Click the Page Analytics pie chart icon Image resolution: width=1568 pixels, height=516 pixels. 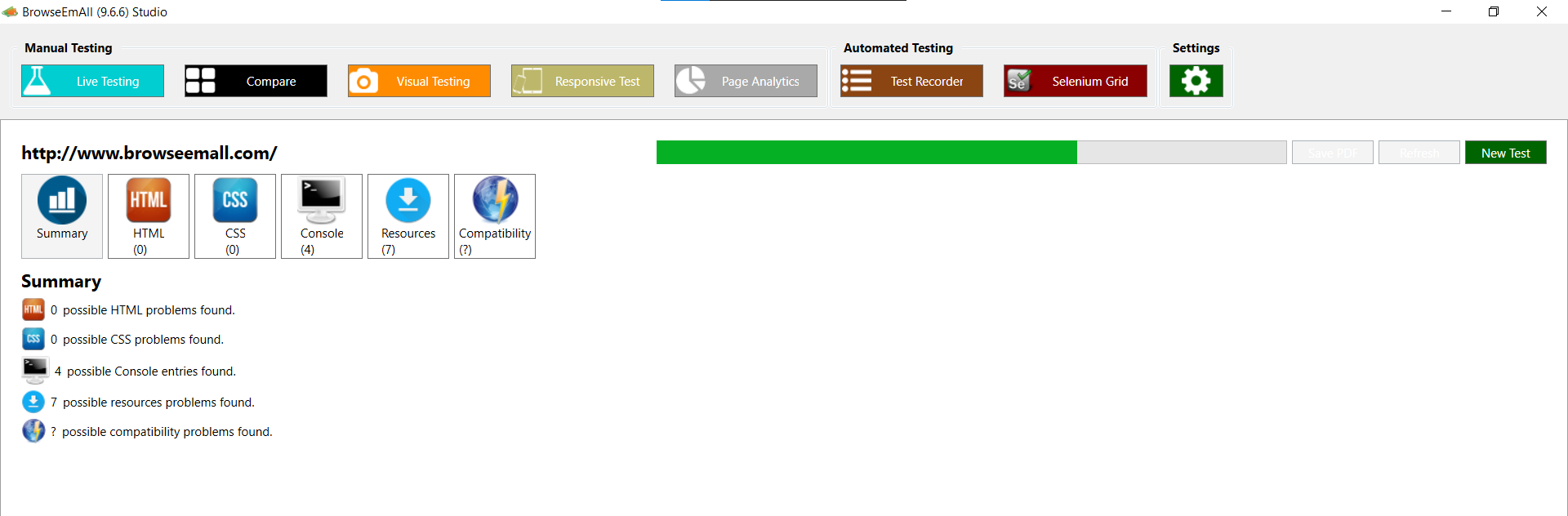pos(690,81)
